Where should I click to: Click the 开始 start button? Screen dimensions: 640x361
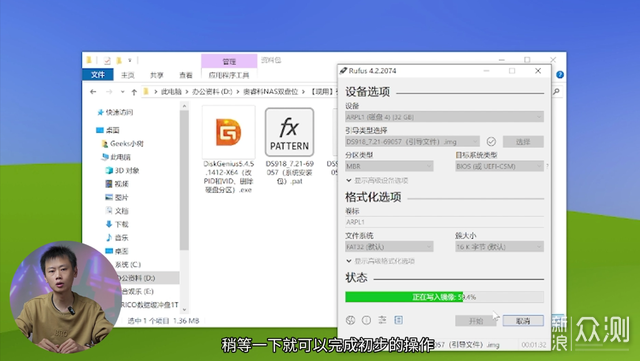pyautogui.click(x=476, y=321)
